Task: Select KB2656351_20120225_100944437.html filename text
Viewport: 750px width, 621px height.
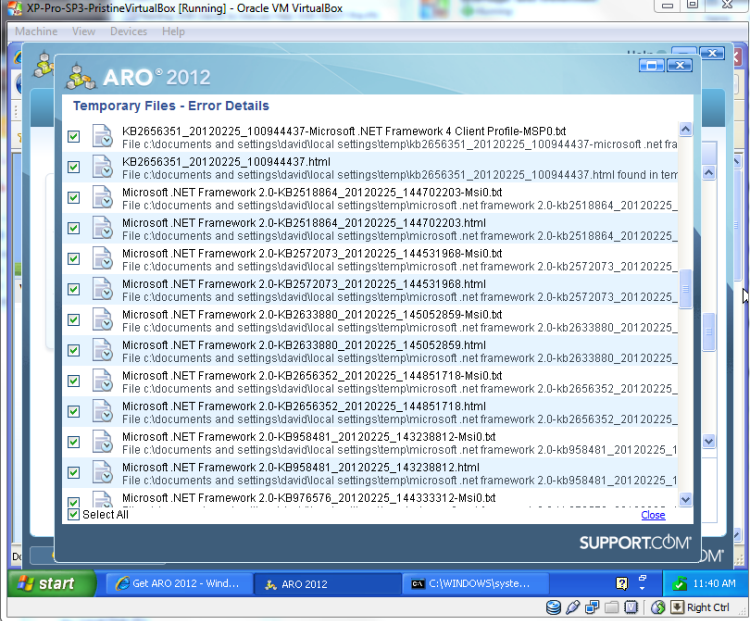Action: [x=226, y=162]
